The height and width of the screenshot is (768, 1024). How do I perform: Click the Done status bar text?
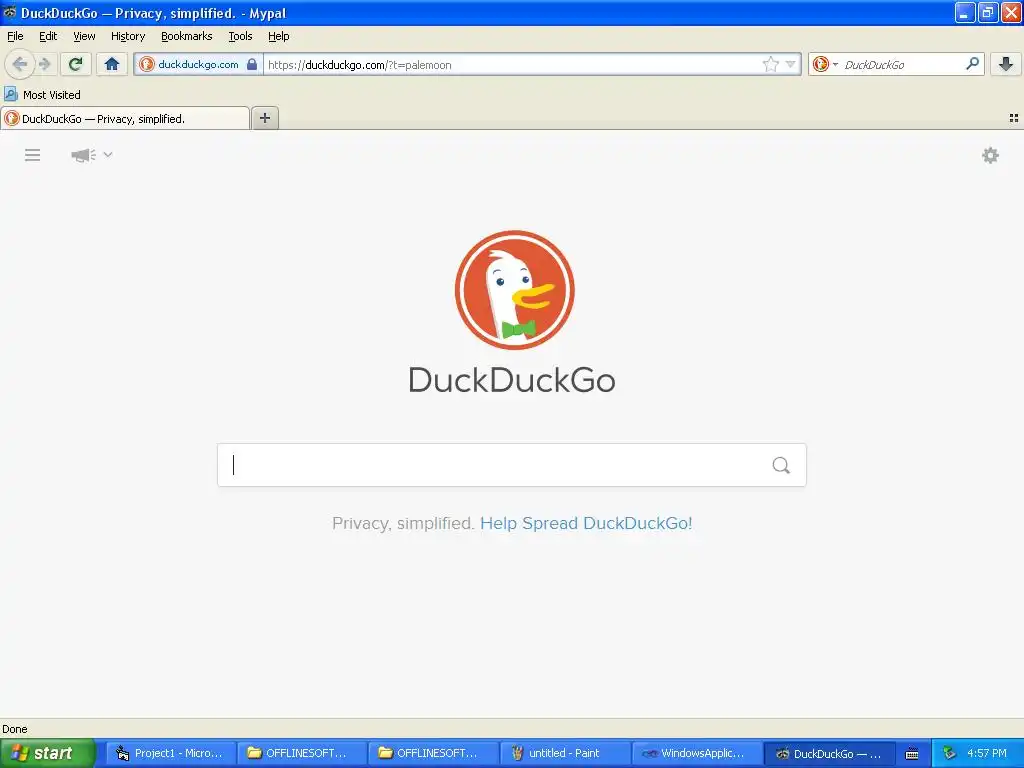click(15, 729)
